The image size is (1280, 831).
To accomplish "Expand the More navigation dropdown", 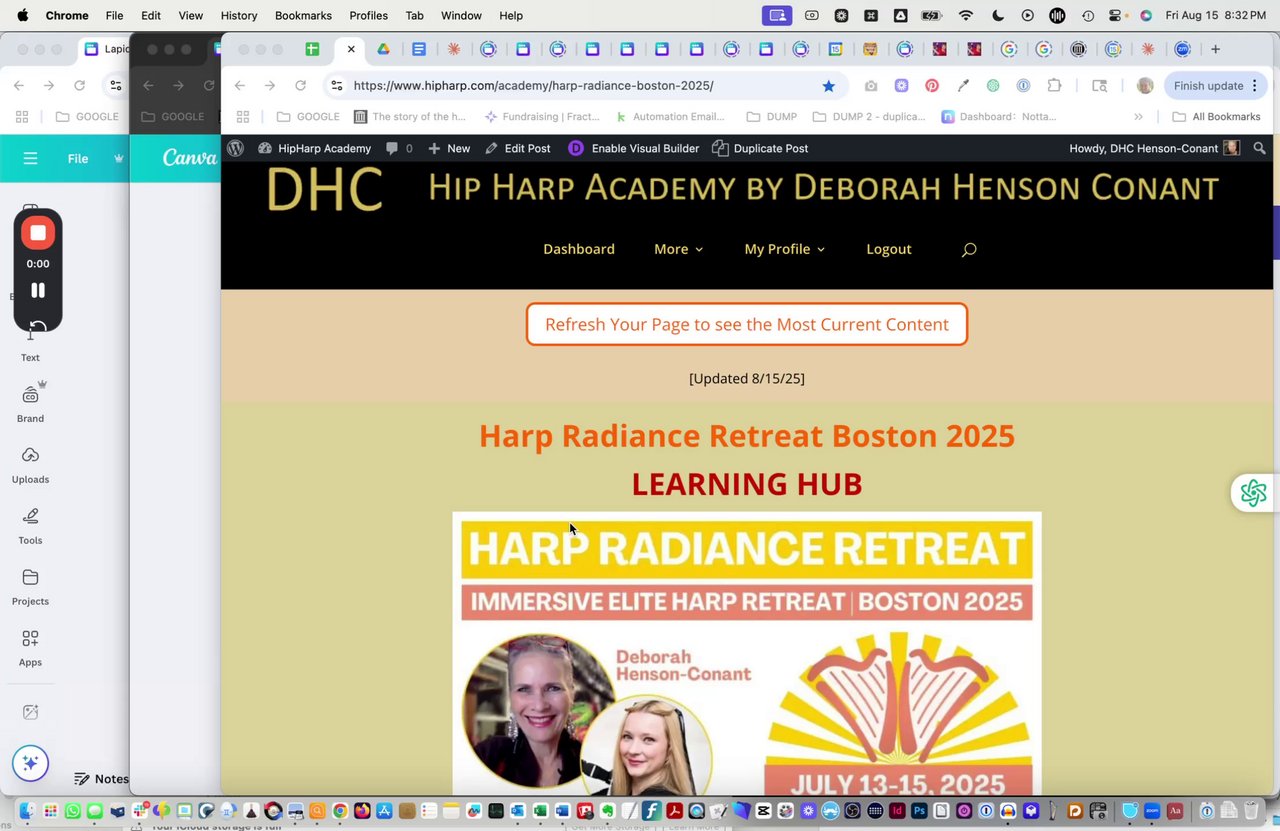I will (x=678, y=249).
